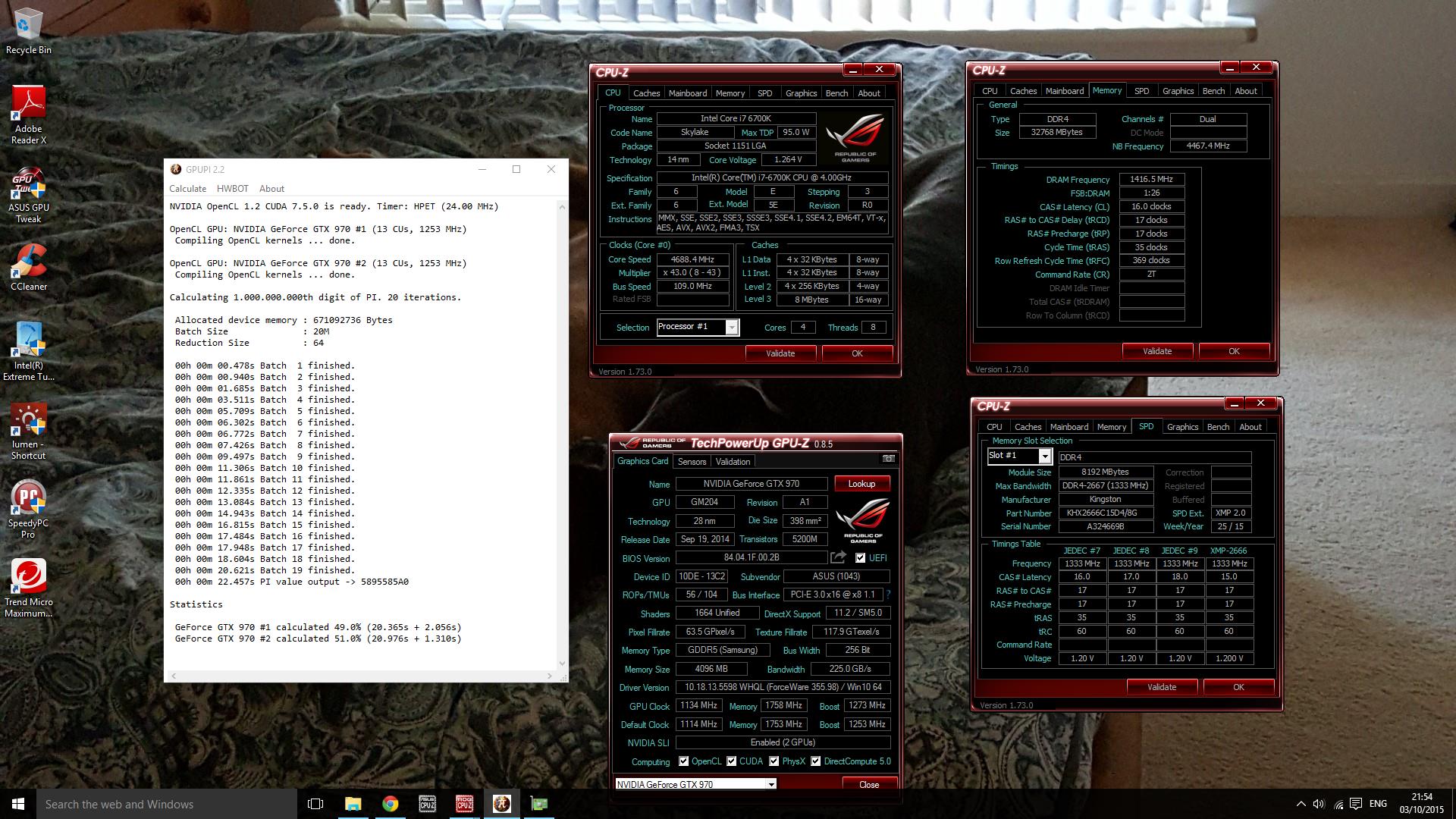Toggle the PhysX checkbox in GPU-Z

tap(774, 761)
